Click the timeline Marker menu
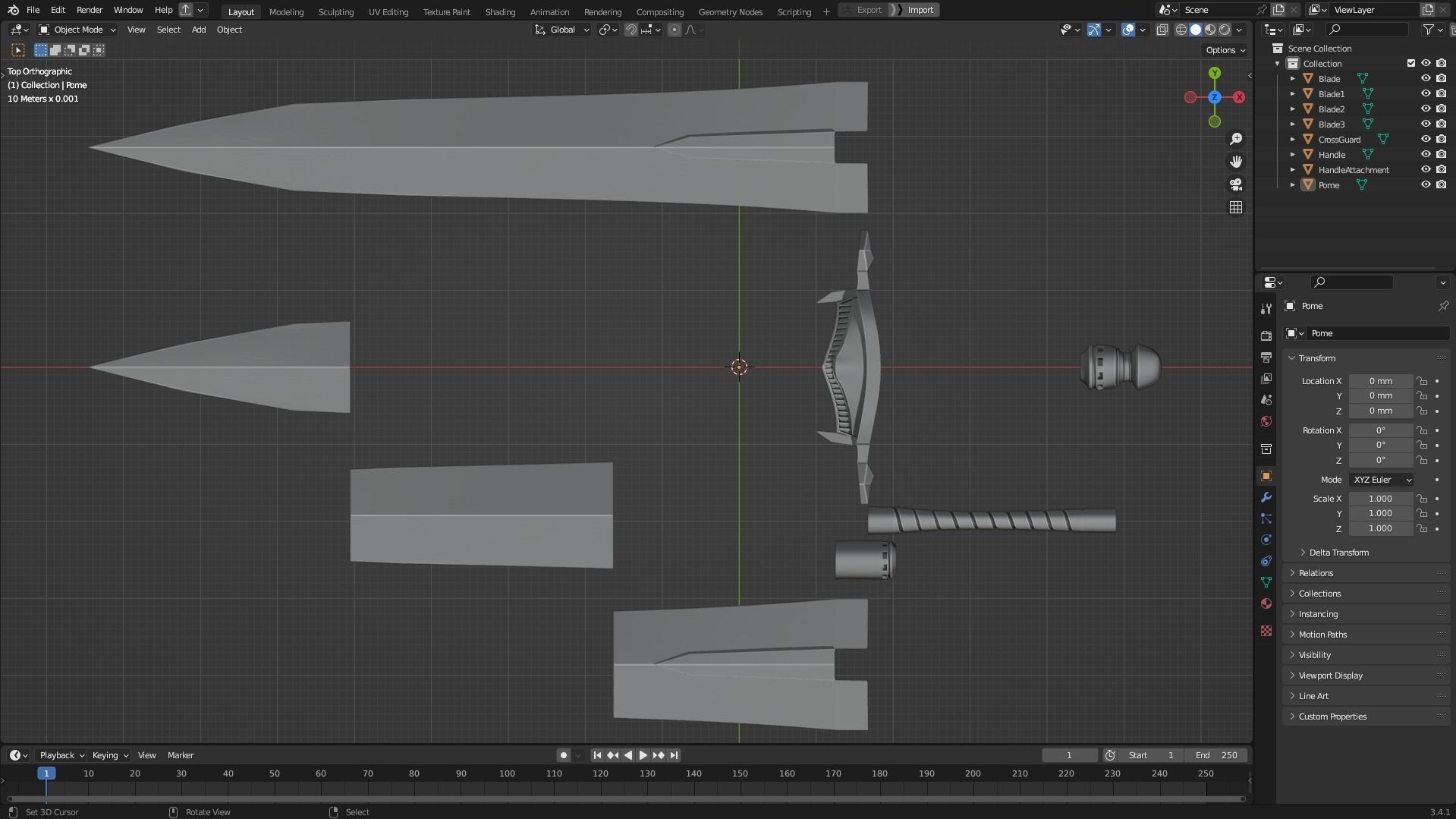 pyautogui.click(x=181, y=755)
